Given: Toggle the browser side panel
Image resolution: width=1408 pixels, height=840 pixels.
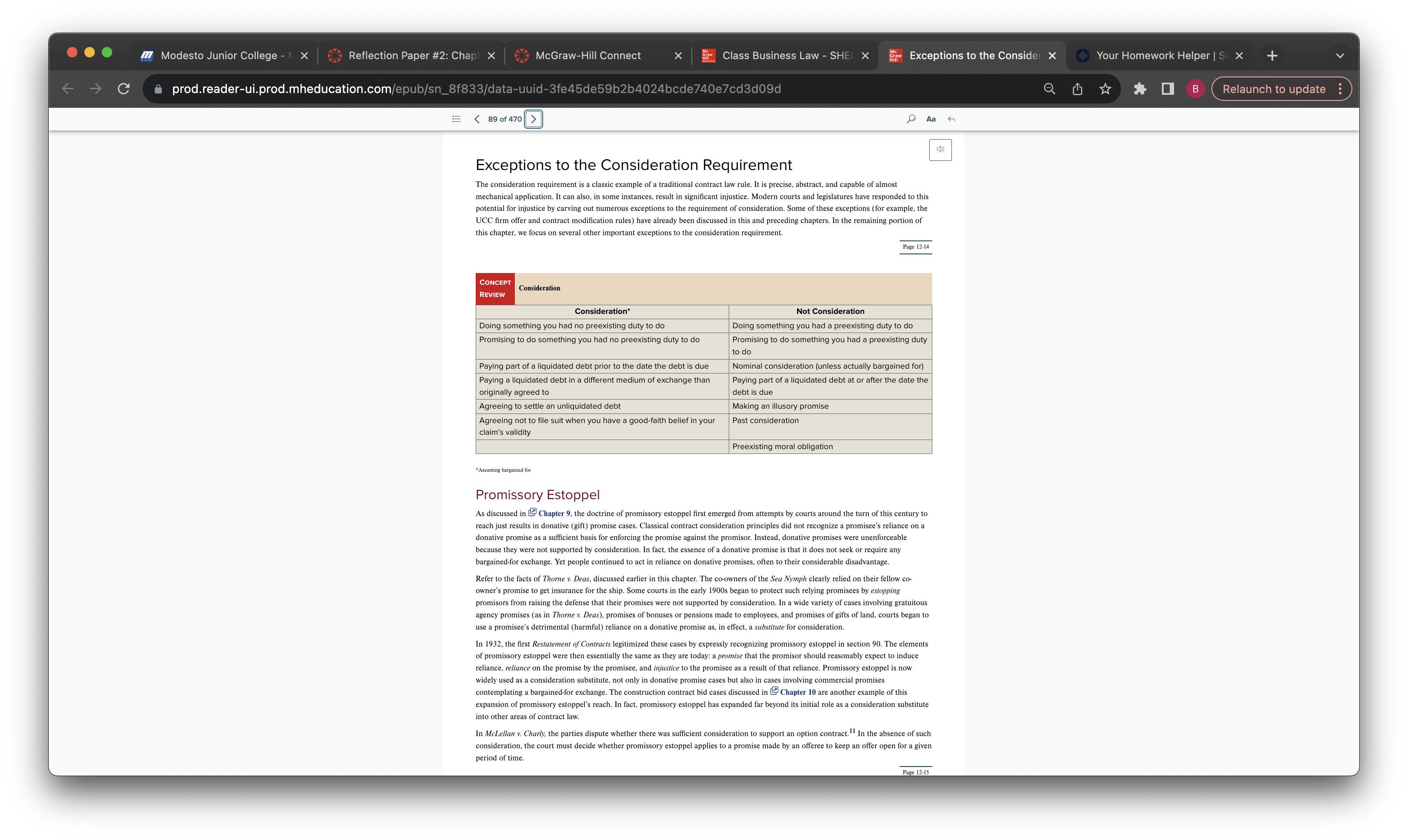Looking at the screenshot, I should click(x=1168, y=89).
